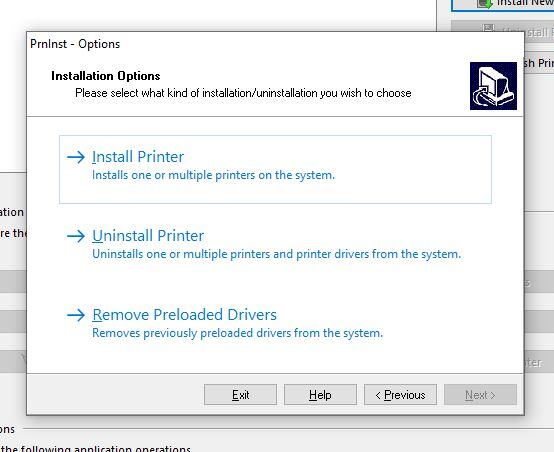Click the computer installer icon in the header

tap(493, 86)
